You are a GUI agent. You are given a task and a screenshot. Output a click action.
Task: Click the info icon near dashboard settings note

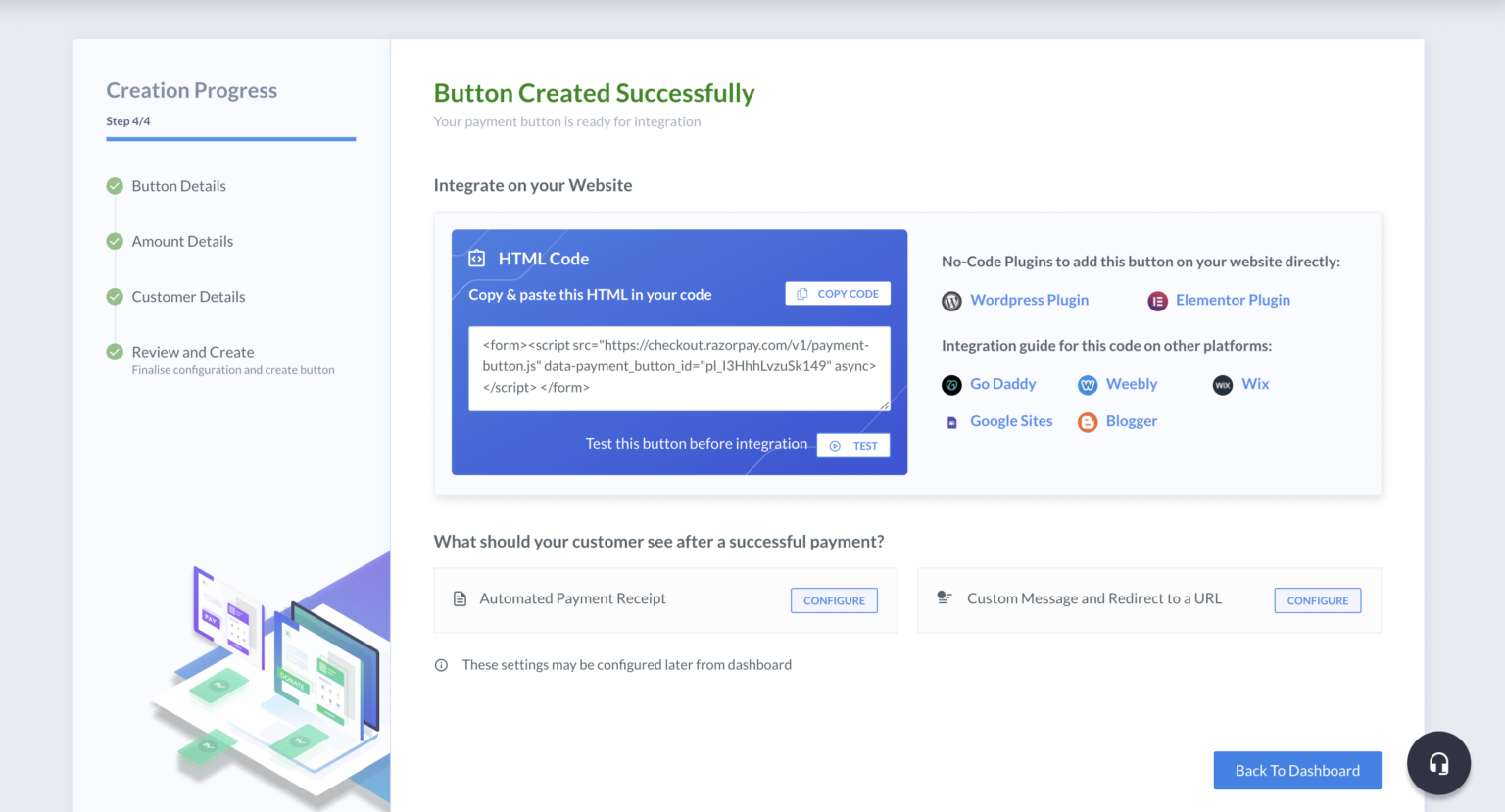(441, 664)
